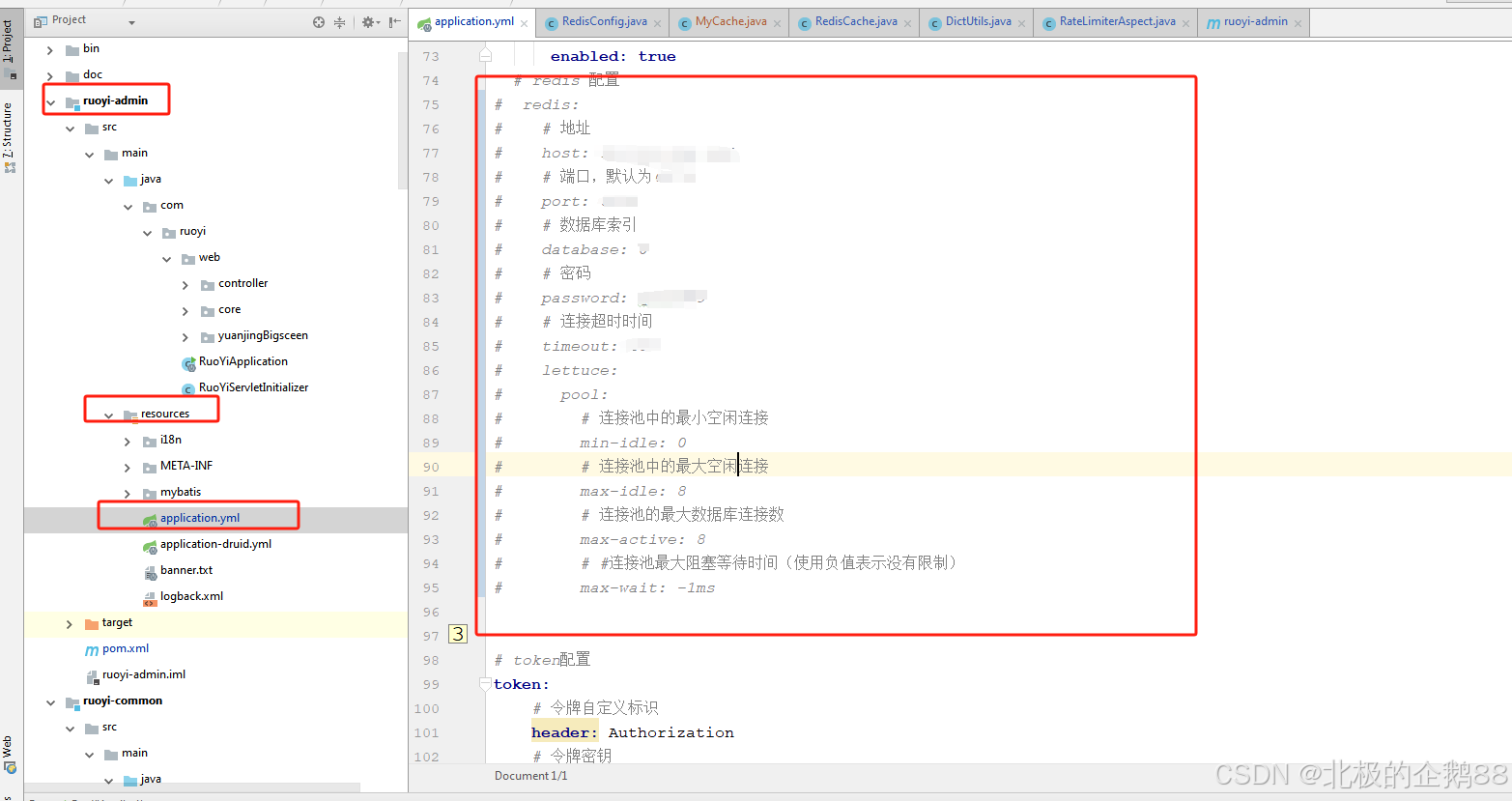The height and width of the screenshot is (801, 1512).
Task: Collapse the com package
Action: [128, 206]
